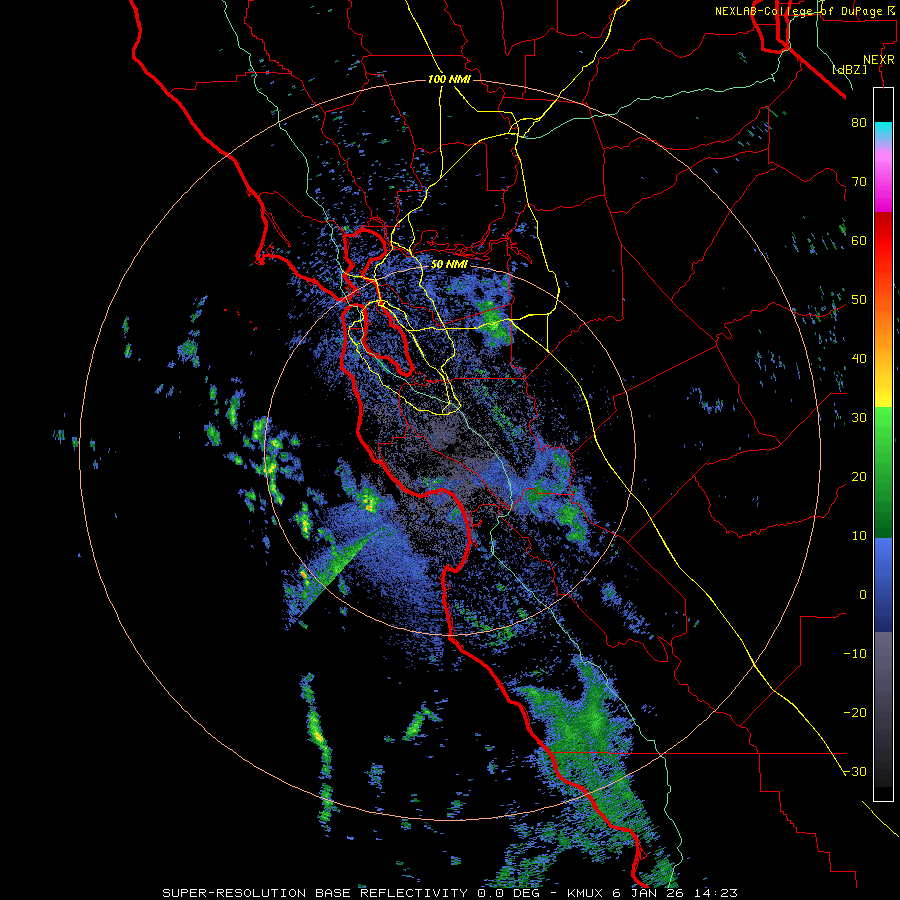900x900 pixels.
Task: Click the dBZ units label
Action: (849, 69)
